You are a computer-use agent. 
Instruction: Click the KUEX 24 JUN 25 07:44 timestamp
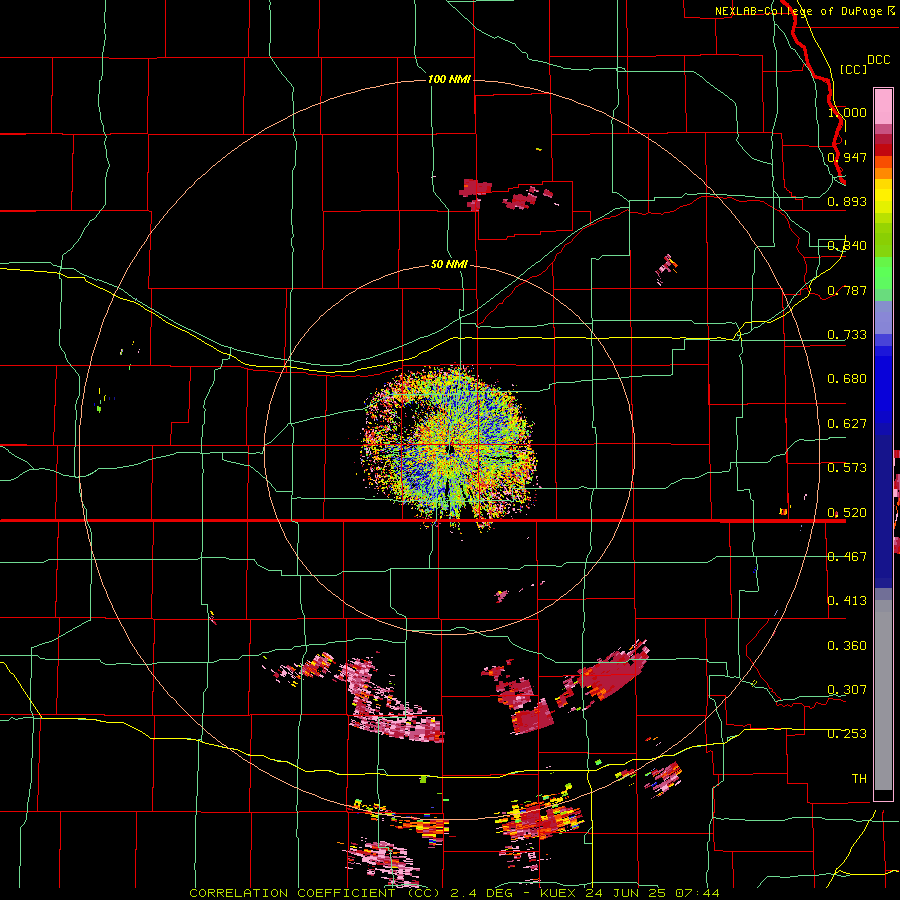[630, 893]
